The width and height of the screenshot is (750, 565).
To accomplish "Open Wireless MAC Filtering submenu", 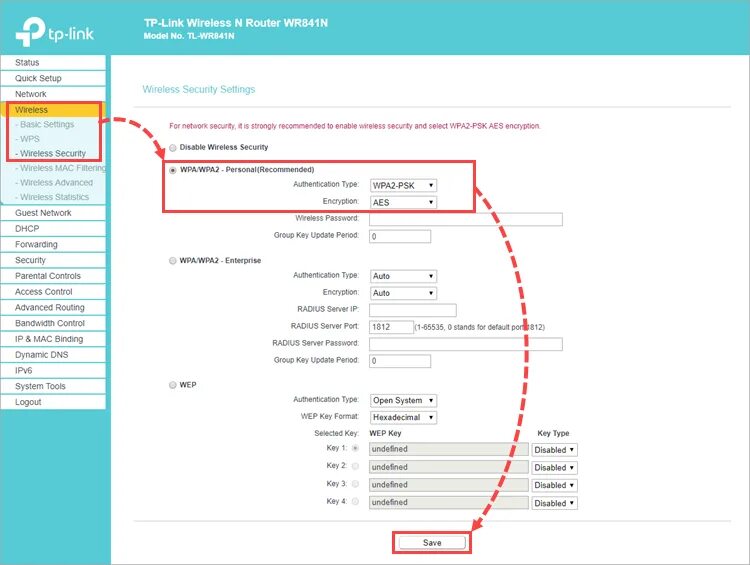I will point(60,168).
